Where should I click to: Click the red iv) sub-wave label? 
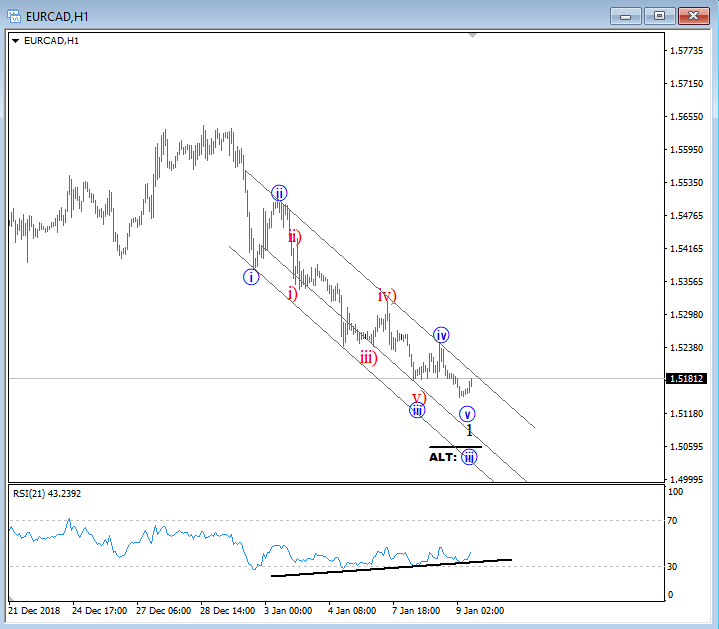pyautogui.click(x=387, y=296)
